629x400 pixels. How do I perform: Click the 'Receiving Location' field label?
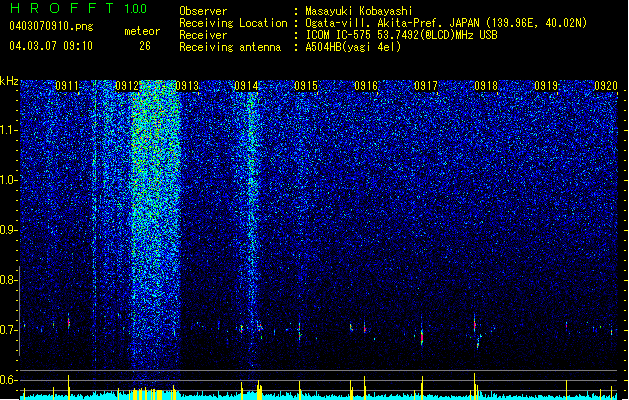click(x=233, y=23)
